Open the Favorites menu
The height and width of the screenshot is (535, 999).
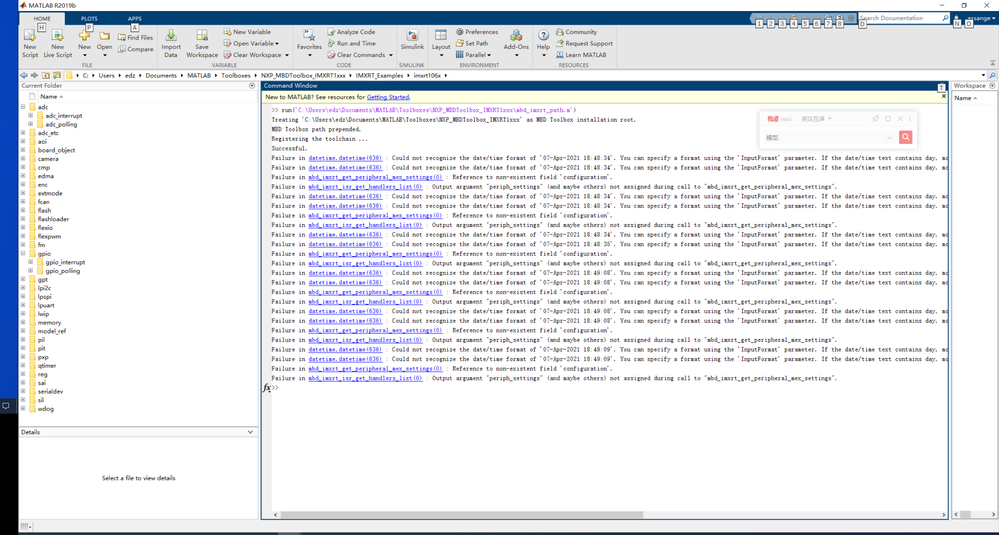click(x=309, y=43)
